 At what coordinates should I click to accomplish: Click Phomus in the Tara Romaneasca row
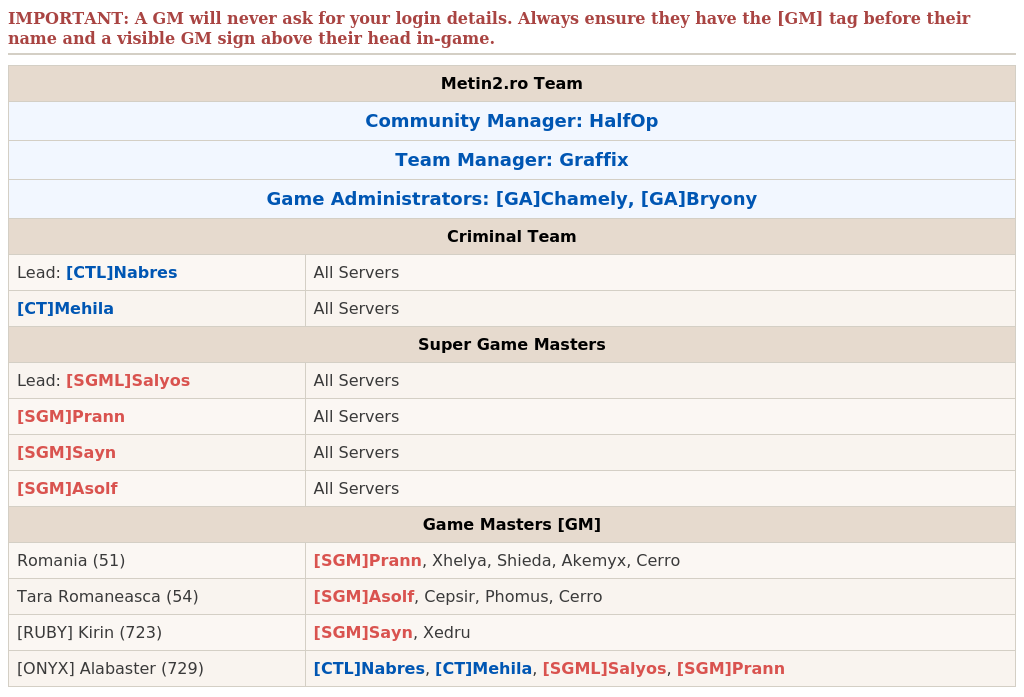pyautogui.click(x=517, y=596)
